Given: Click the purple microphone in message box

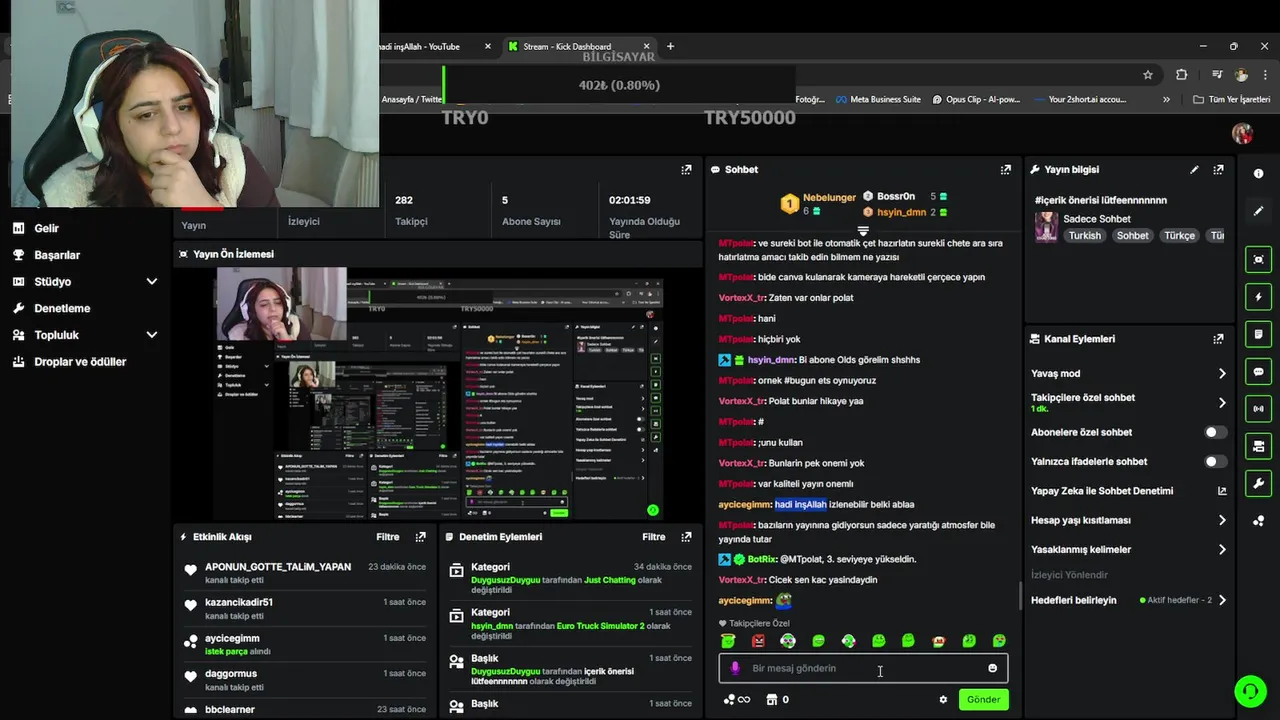Looking at the screenshot, I should 735,668.
